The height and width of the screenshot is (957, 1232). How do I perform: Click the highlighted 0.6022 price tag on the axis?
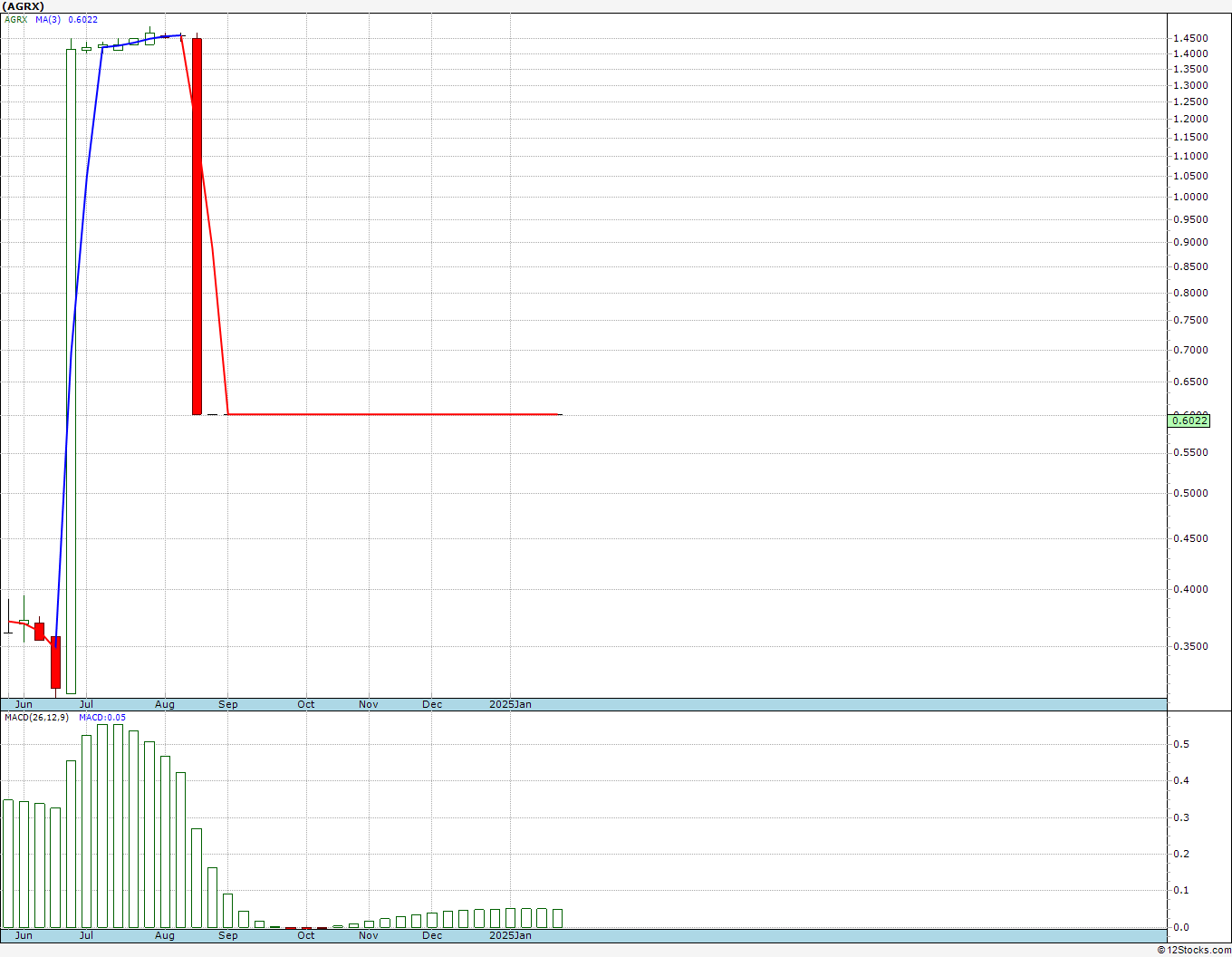tap(1189, 420)
